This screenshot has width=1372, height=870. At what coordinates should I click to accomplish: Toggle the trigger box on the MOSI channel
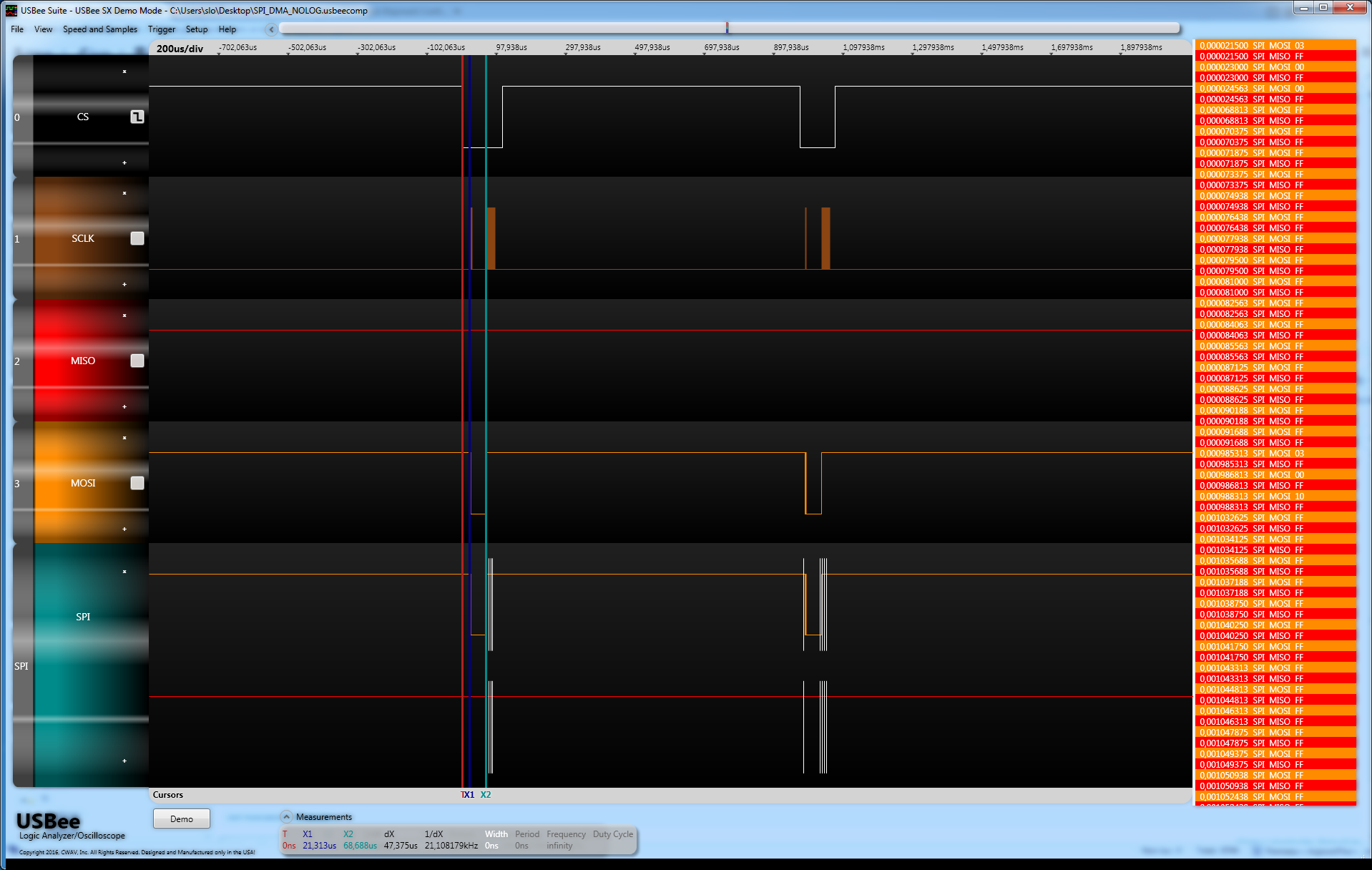pos(137,483)
